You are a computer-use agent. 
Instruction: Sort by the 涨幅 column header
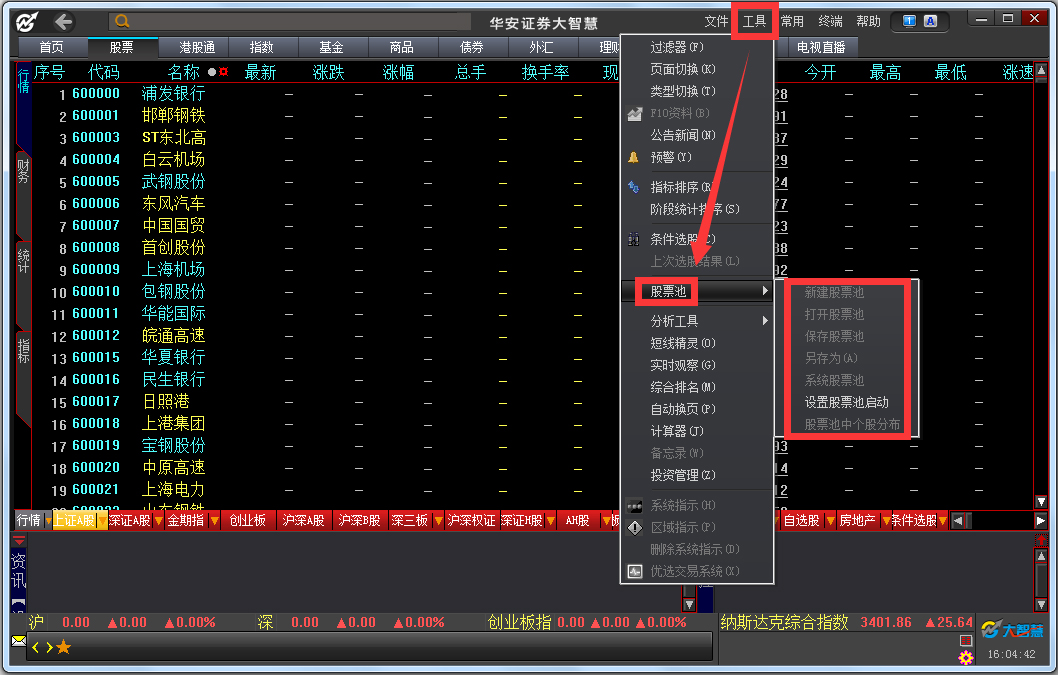click(398, 72)
